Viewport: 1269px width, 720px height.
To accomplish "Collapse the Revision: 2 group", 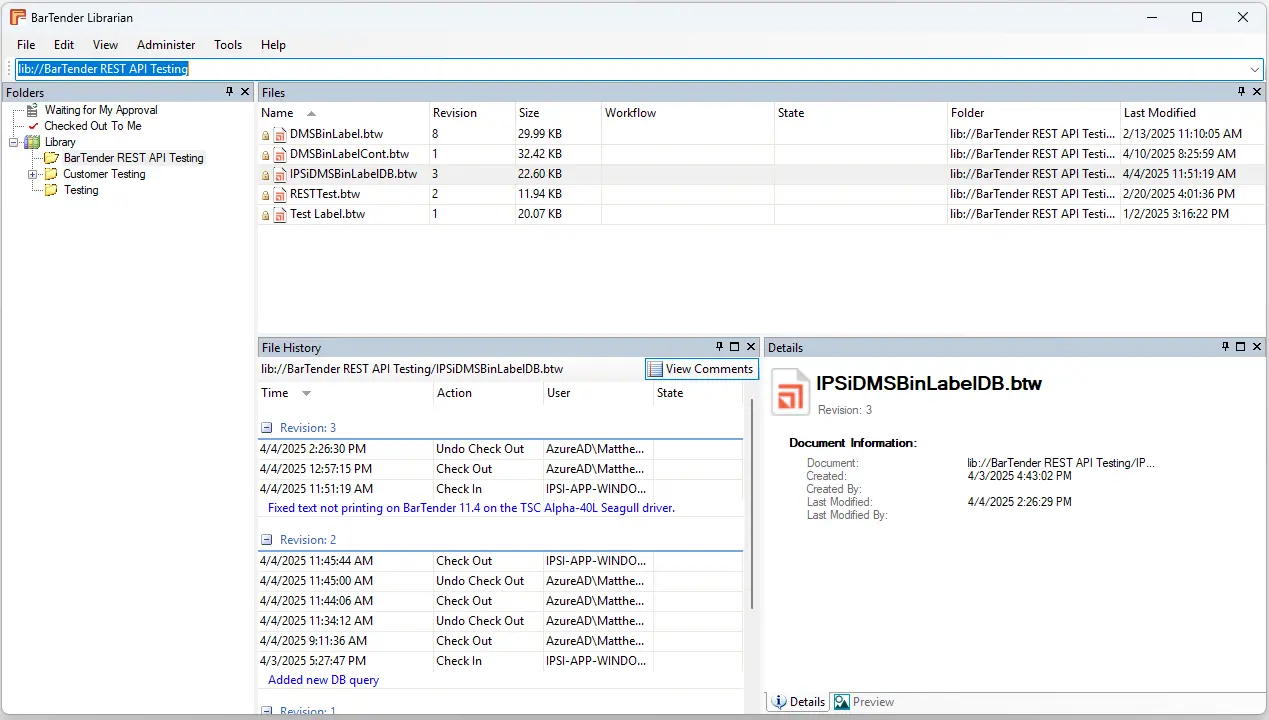I will click(x=267, y=540).
